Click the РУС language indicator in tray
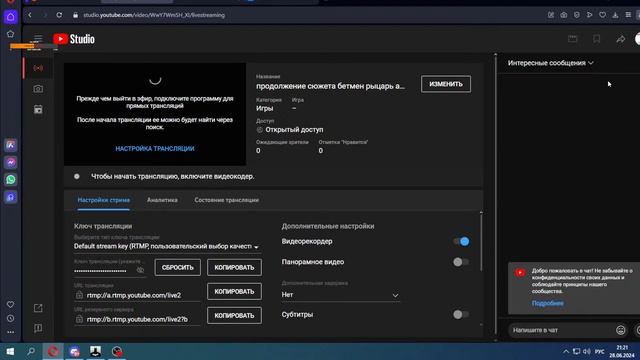The image size is (640, 360). click(599, 351)
